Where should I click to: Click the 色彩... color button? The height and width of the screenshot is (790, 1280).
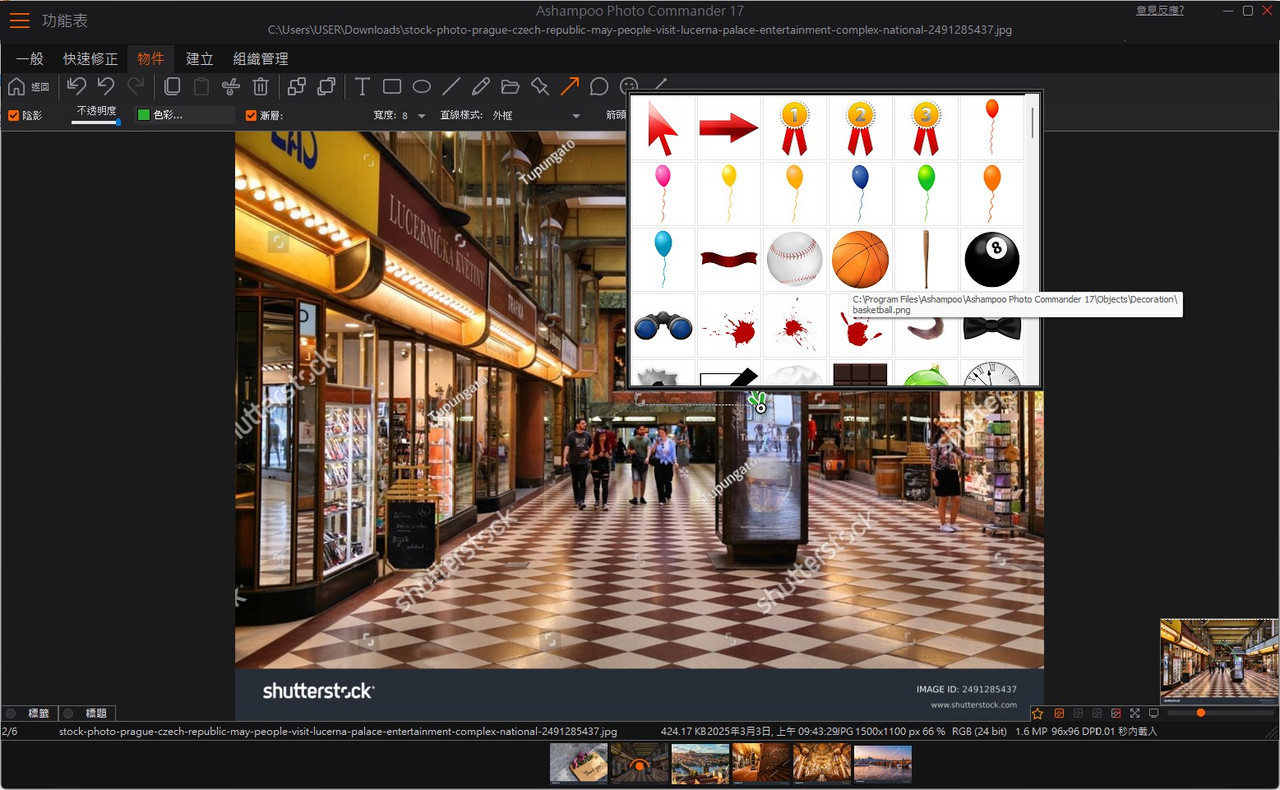pyautogui.click(x=185, y=116)
